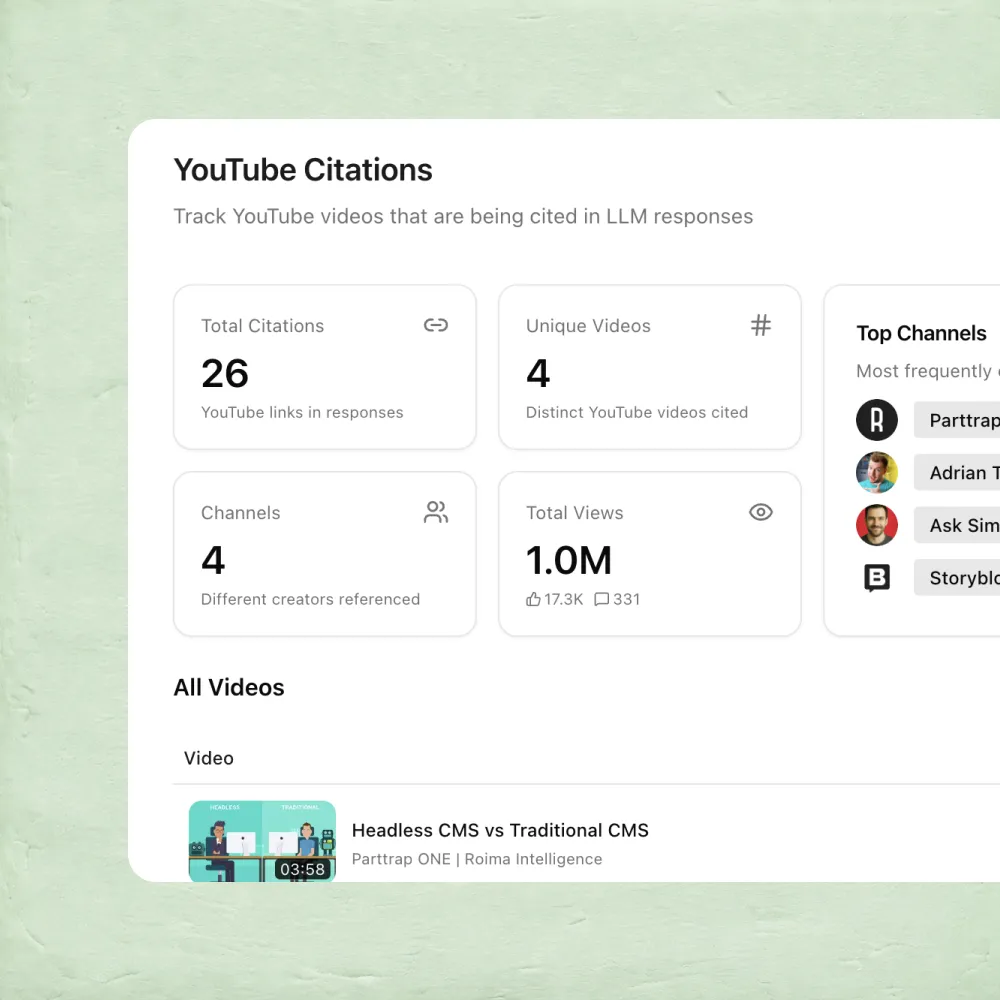Click the hashtag icon on Unique Videos card
This screenshot has height=1000, width=1000.
(761, 325)
